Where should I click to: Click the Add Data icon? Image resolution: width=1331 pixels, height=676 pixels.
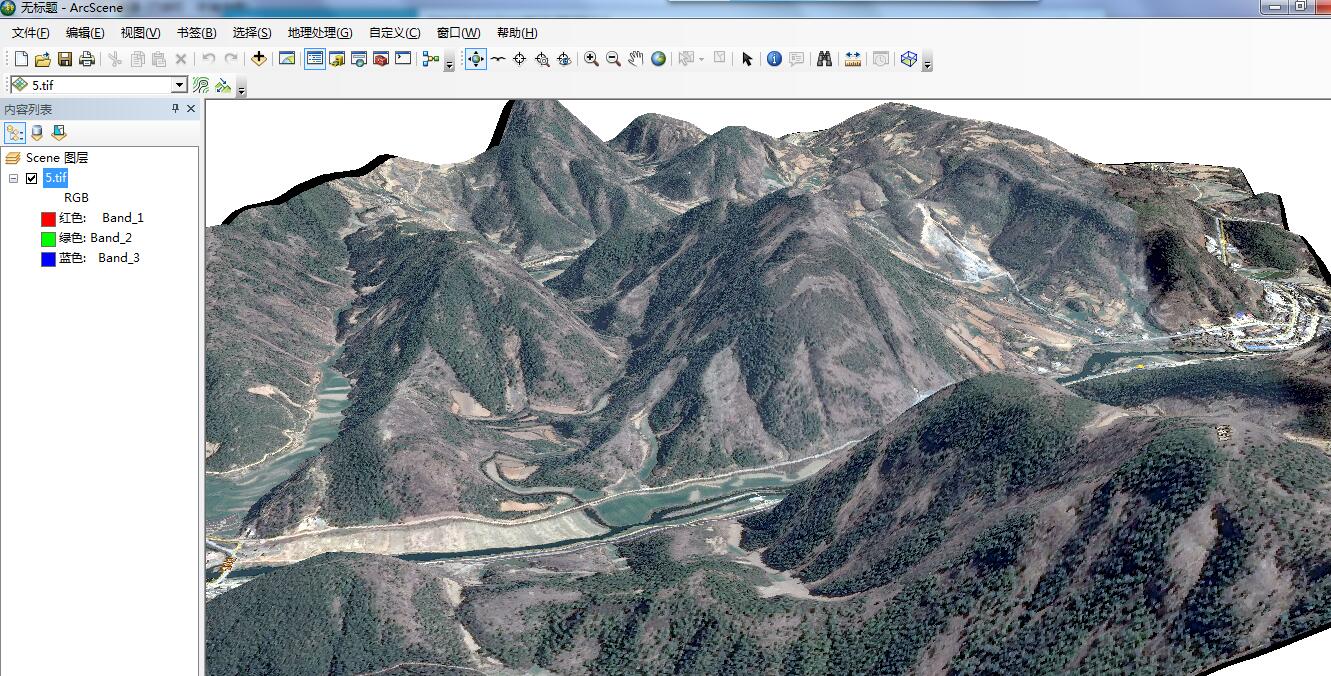259,59
